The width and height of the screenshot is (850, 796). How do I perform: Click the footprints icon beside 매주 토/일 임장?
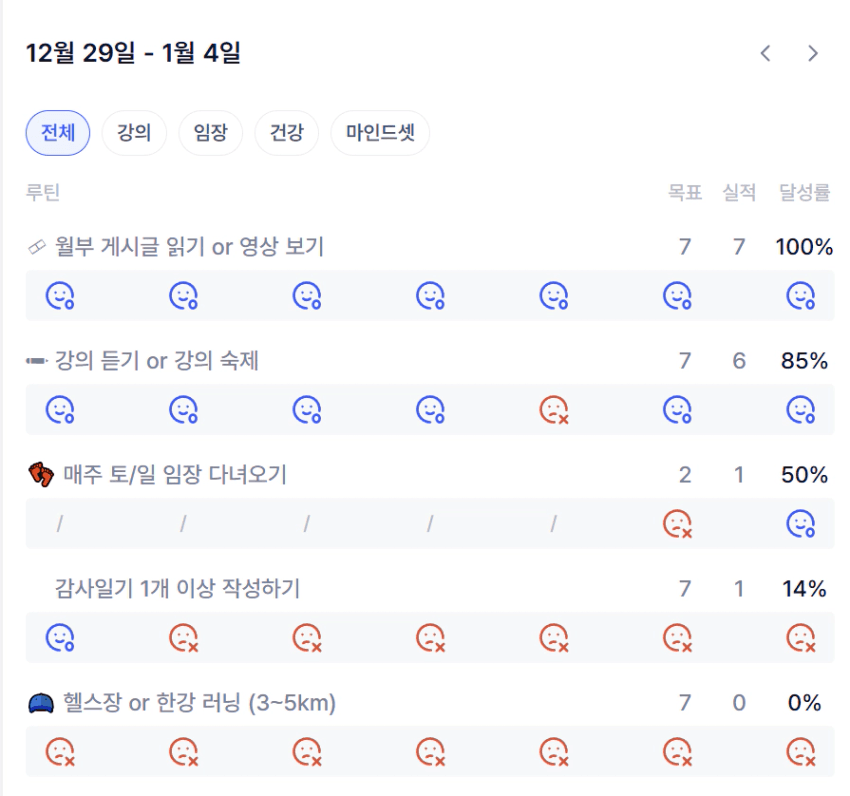pos(40,475)
